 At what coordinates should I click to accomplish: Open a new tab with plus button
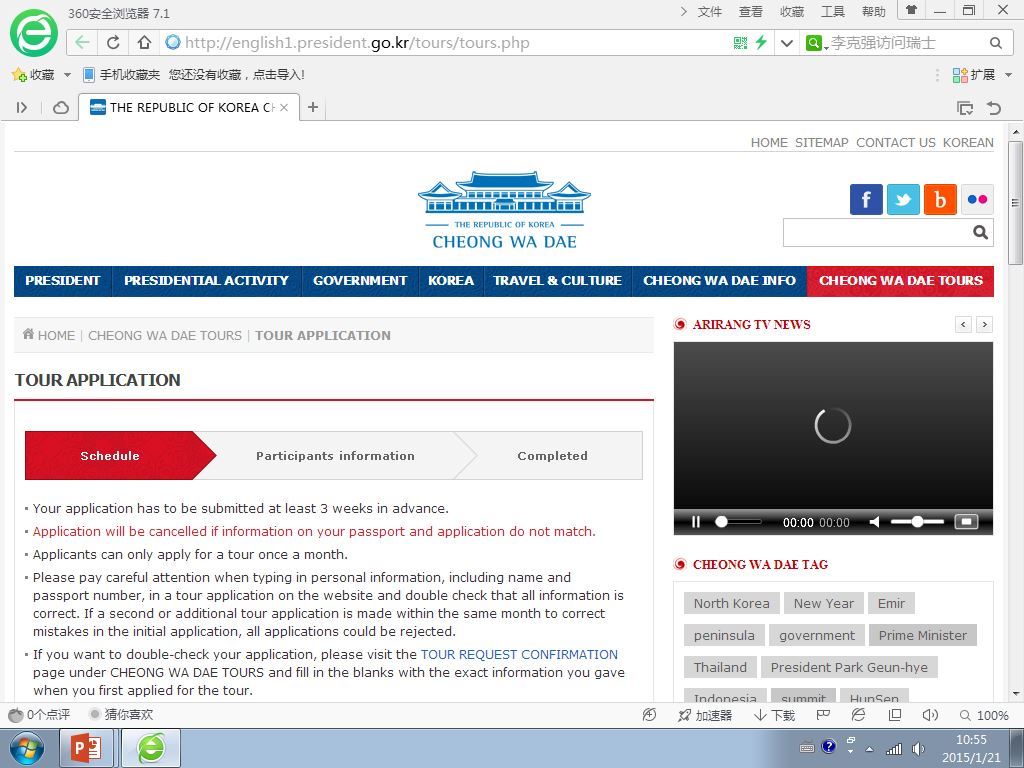tap(313, 107)
